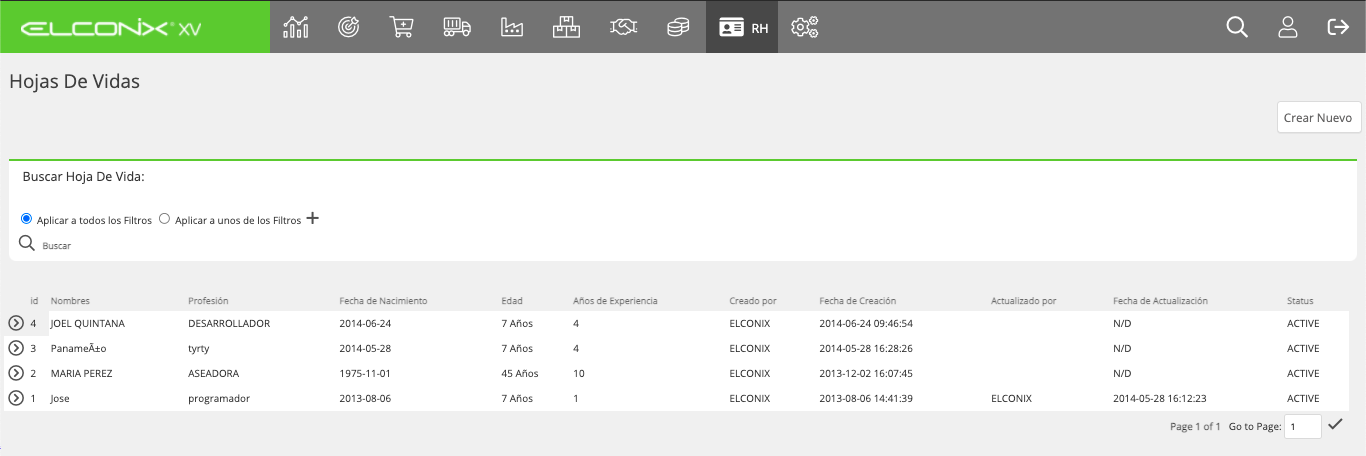Click birth date 1975-11-01
This screenshot has height=456, width=1366.
click(367, 373)
